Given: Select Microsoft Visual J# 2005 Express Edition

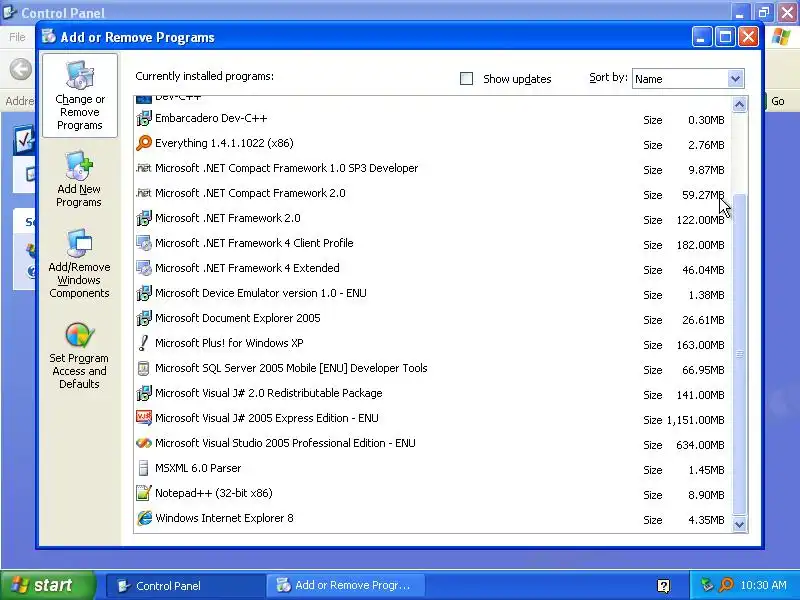Looking at the screenshot, I should (x=433, y=419).
